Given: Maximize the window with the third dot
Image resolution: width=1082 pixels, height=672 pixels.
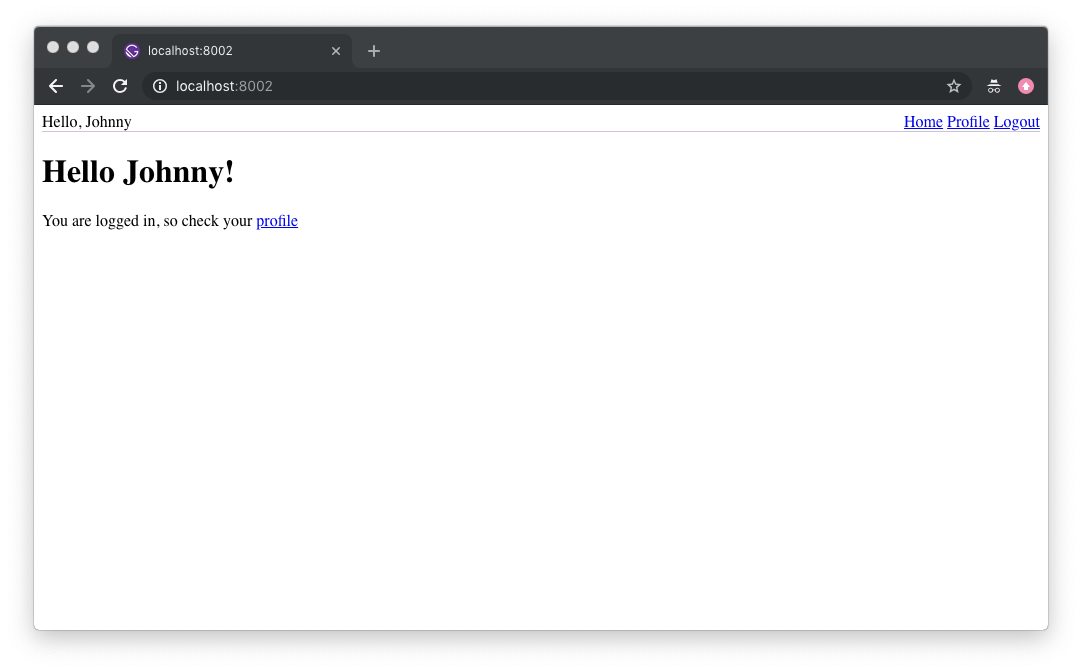Looking at the screenshot, I should [x=93, y=47].
